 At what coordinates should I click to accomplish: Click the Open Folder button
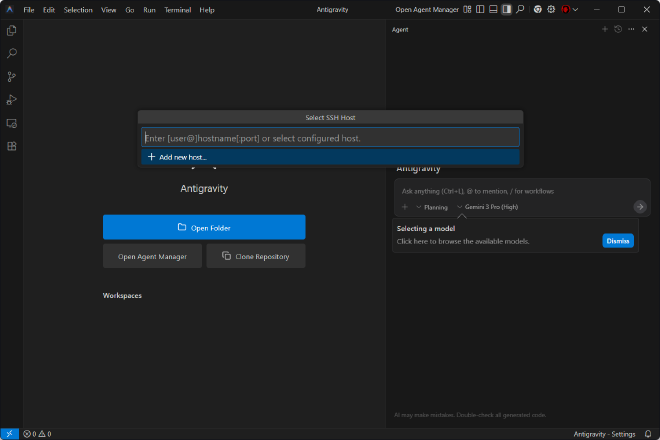pos(204,227)
